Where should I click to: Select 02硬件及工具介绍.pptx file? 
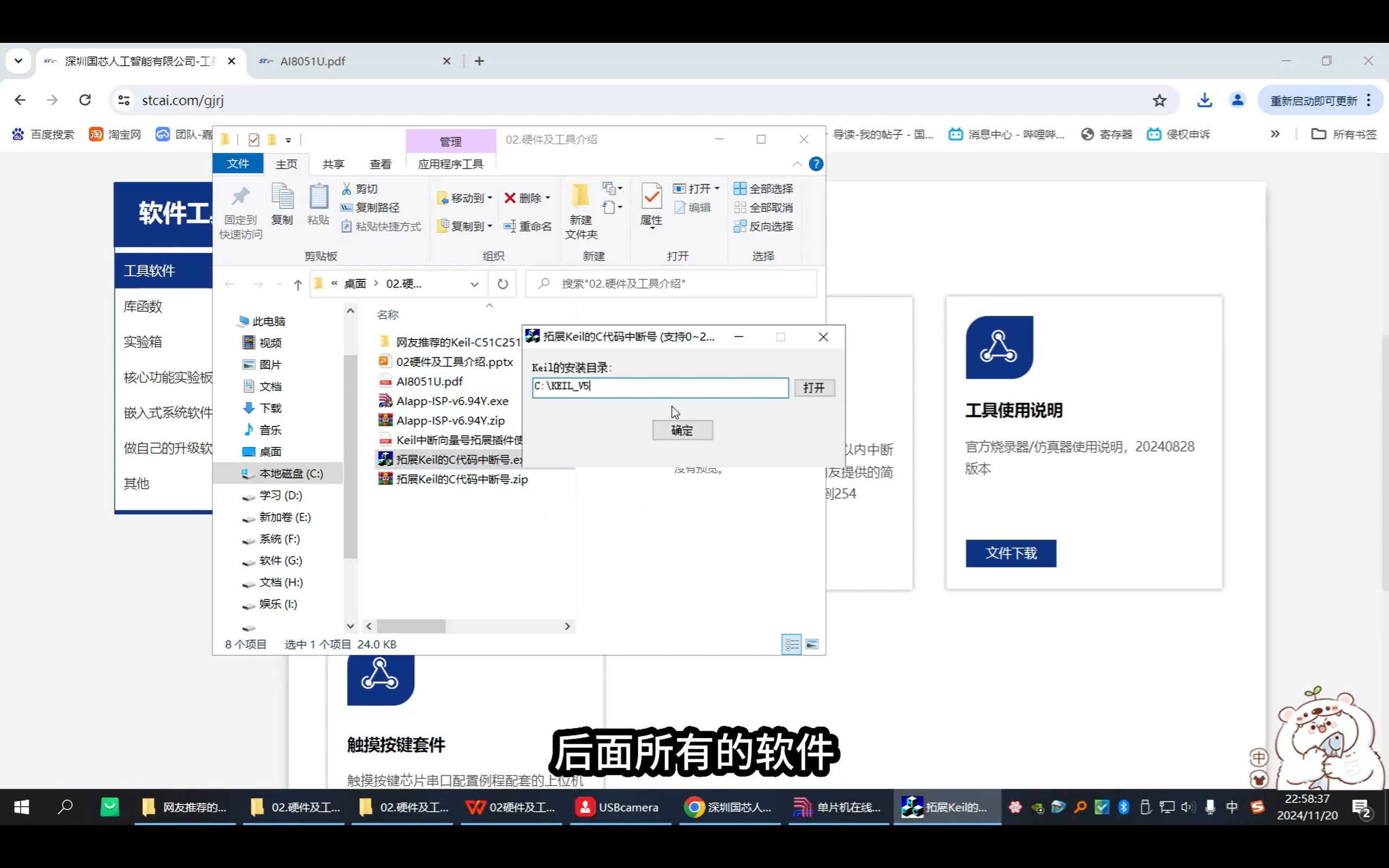click(455, 362)
